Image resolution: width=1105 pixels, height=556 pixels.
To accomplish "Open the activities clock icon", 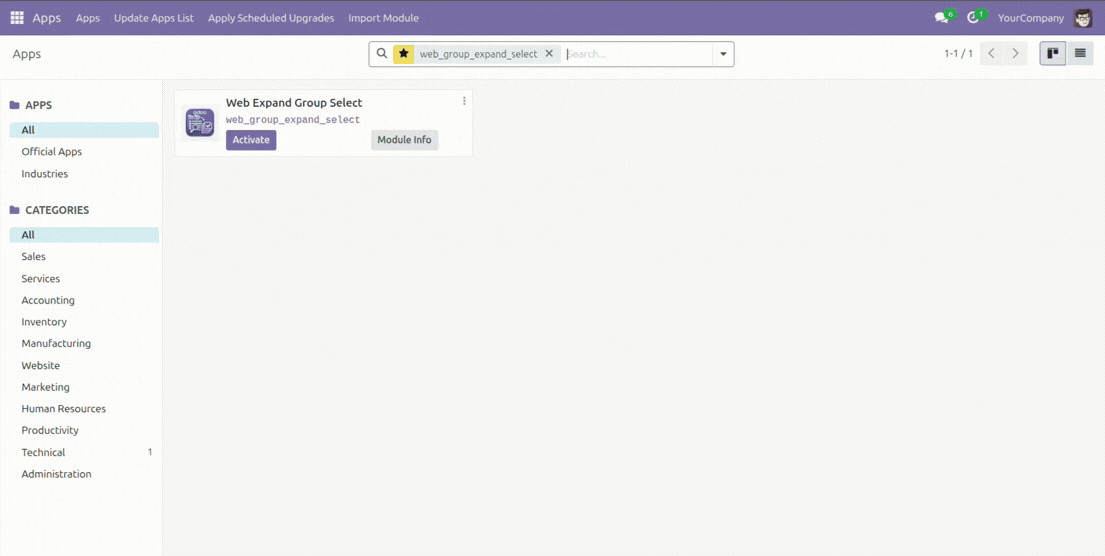I will click(x=975, y=18).
